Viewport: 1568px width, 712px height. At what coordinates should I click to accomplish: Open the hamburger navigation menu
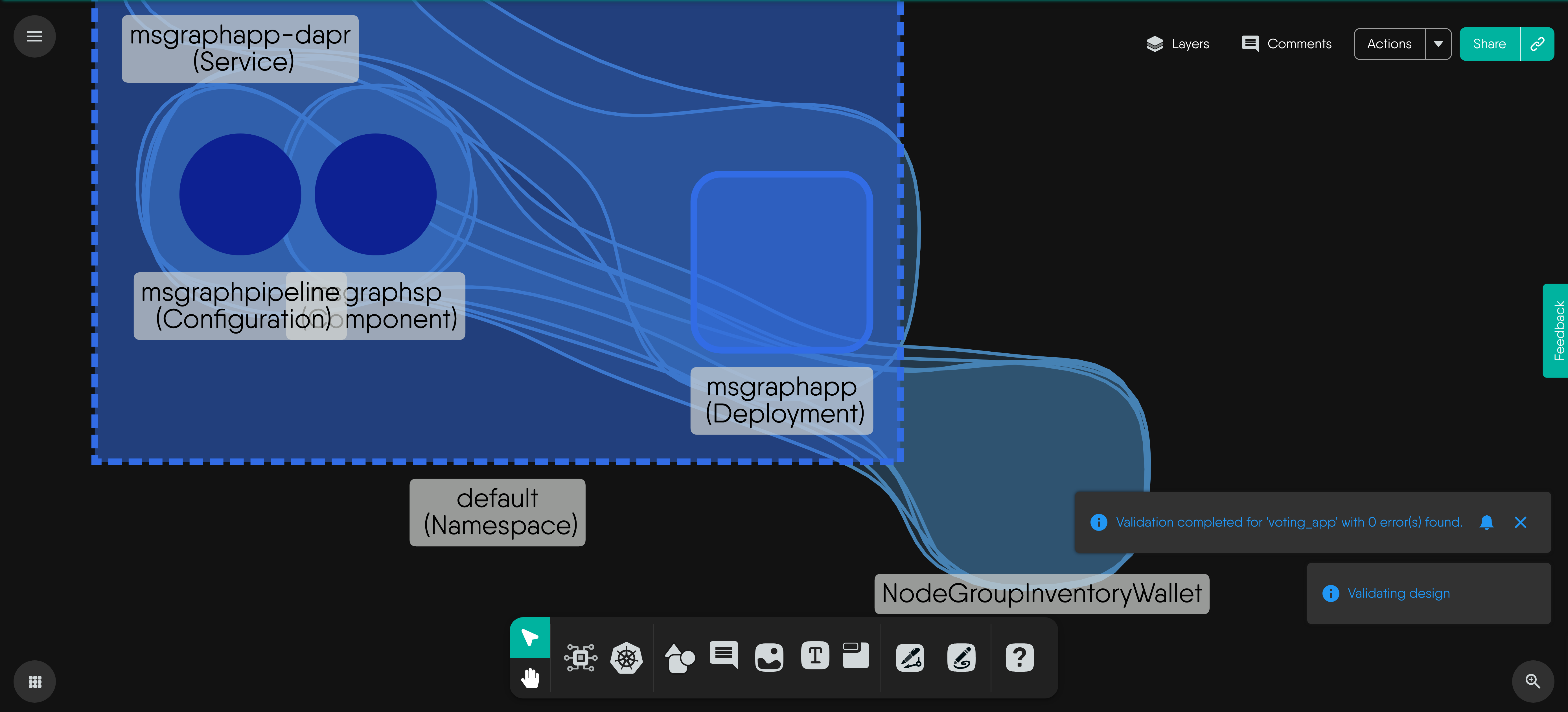[35, 36]
